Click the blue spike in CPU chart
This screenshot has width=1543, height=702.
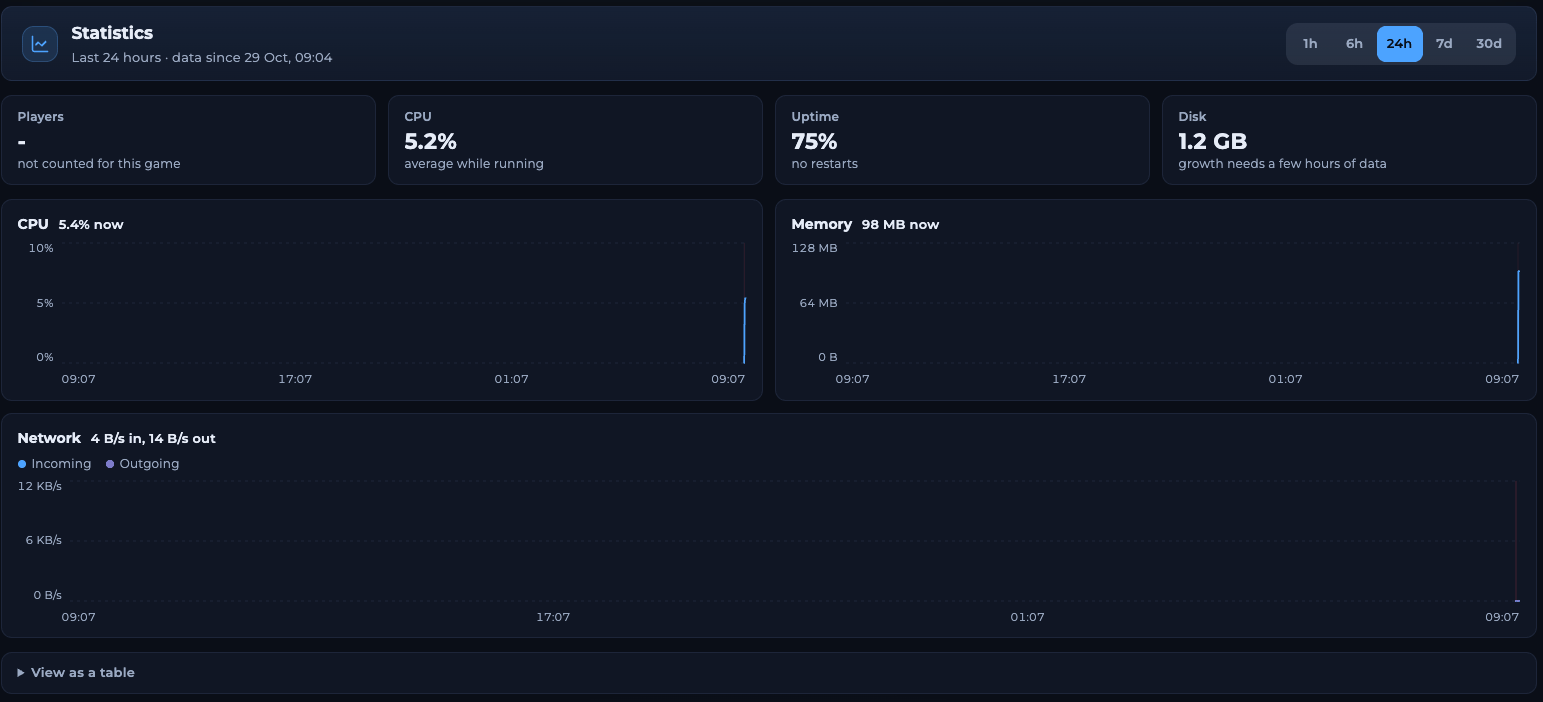pyautogui.click(x=744, y=330)
